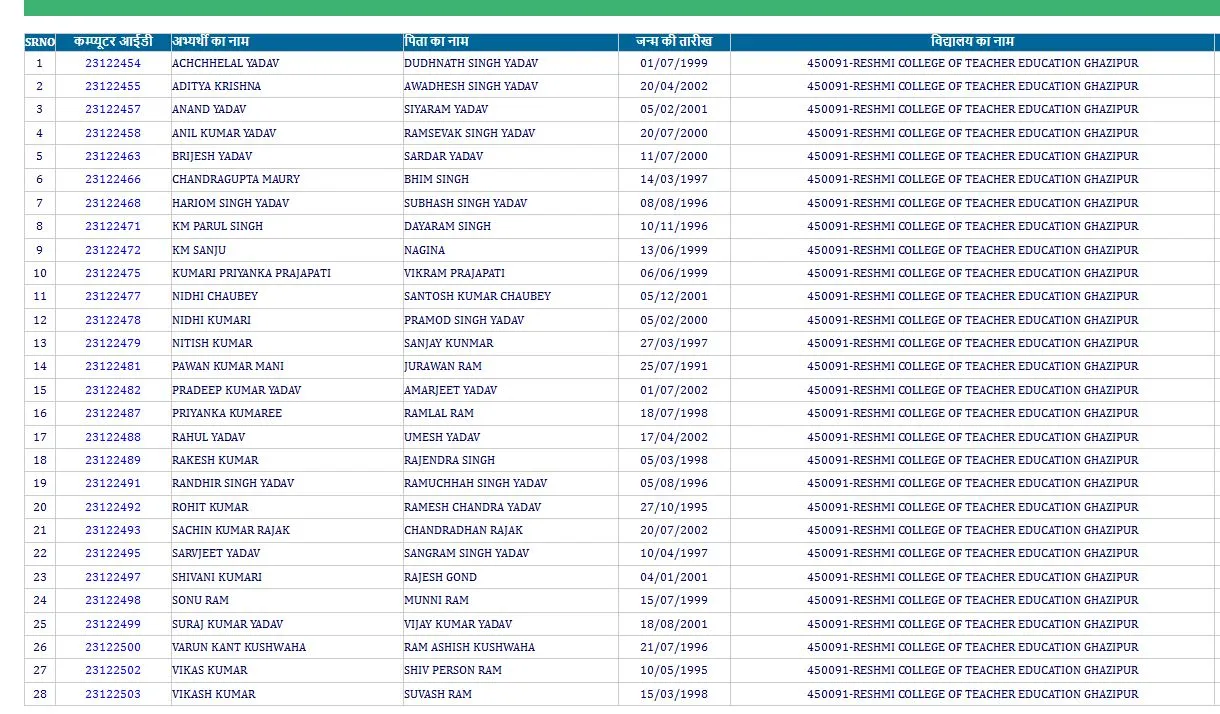Open computer ID link 23122454
Screen dimensions: 1220x714
point(113,63)
